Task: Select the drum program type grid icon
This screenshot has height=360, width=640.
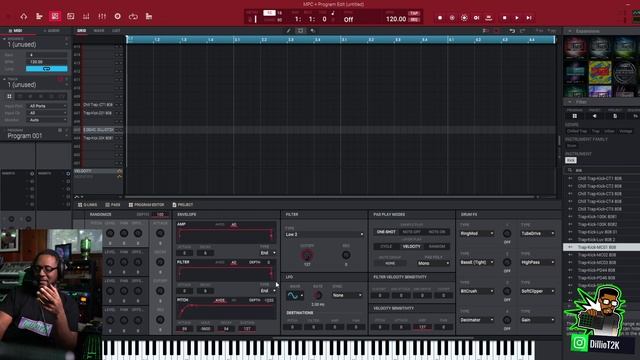Action: tap(9, 96)
